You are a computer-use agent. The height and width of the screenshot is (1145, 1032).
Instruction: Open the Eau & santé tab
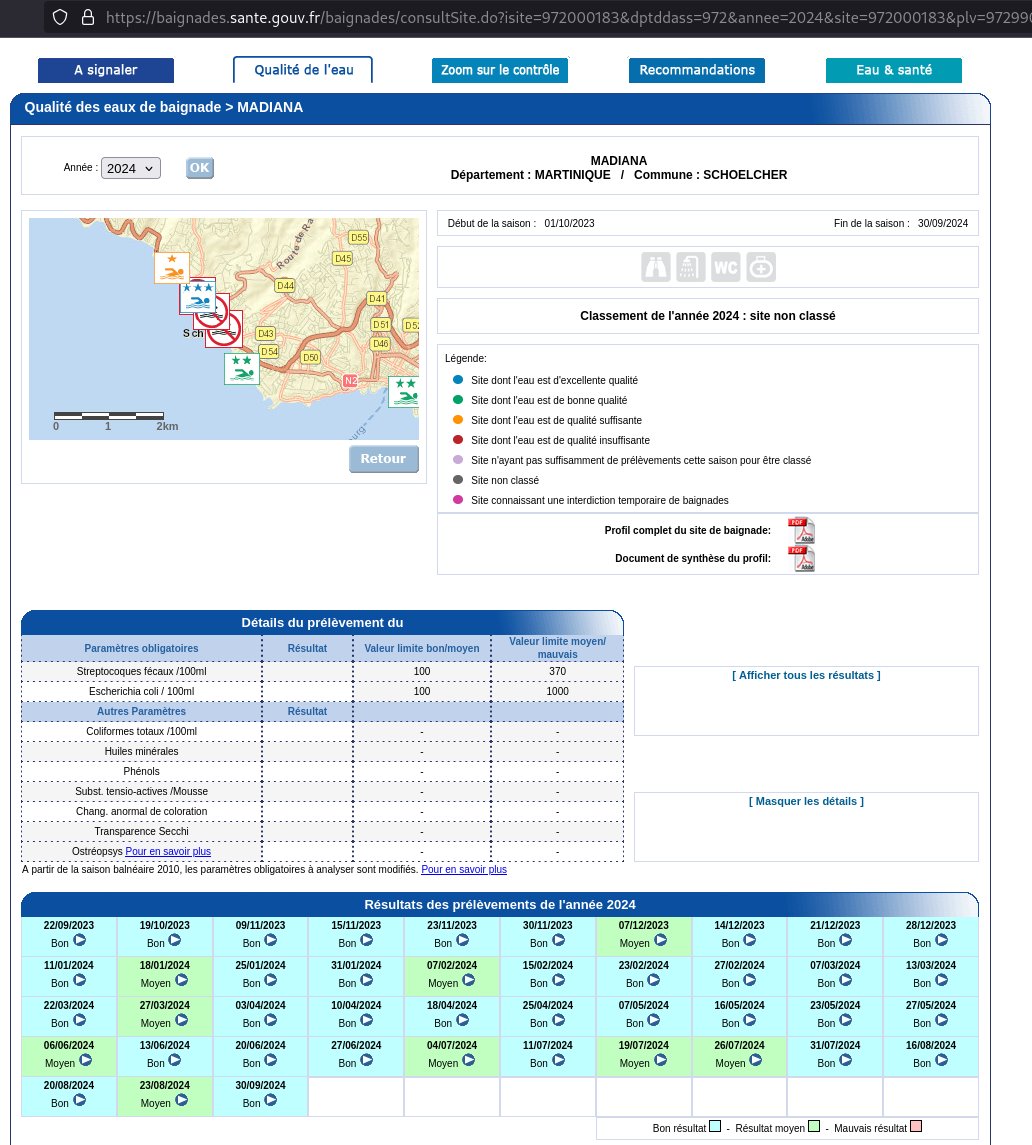click(x=894, y=70)
